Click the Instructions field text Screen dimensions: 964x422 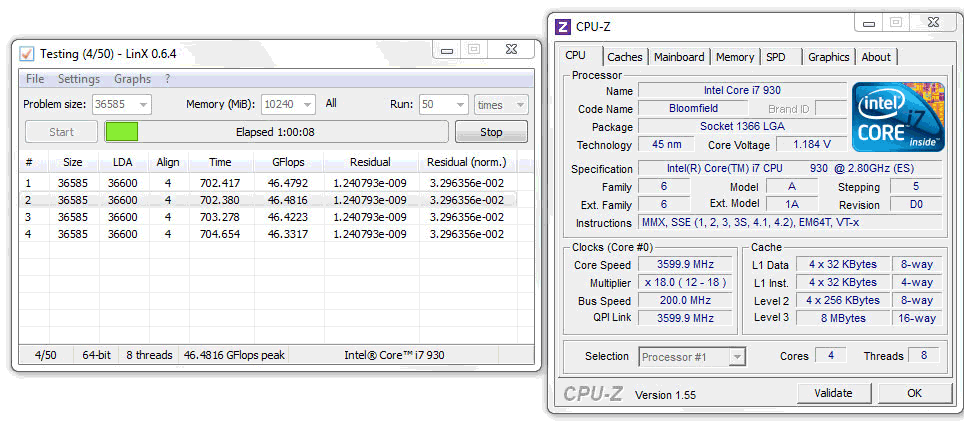pyautogui.click(x=789, y=223)
